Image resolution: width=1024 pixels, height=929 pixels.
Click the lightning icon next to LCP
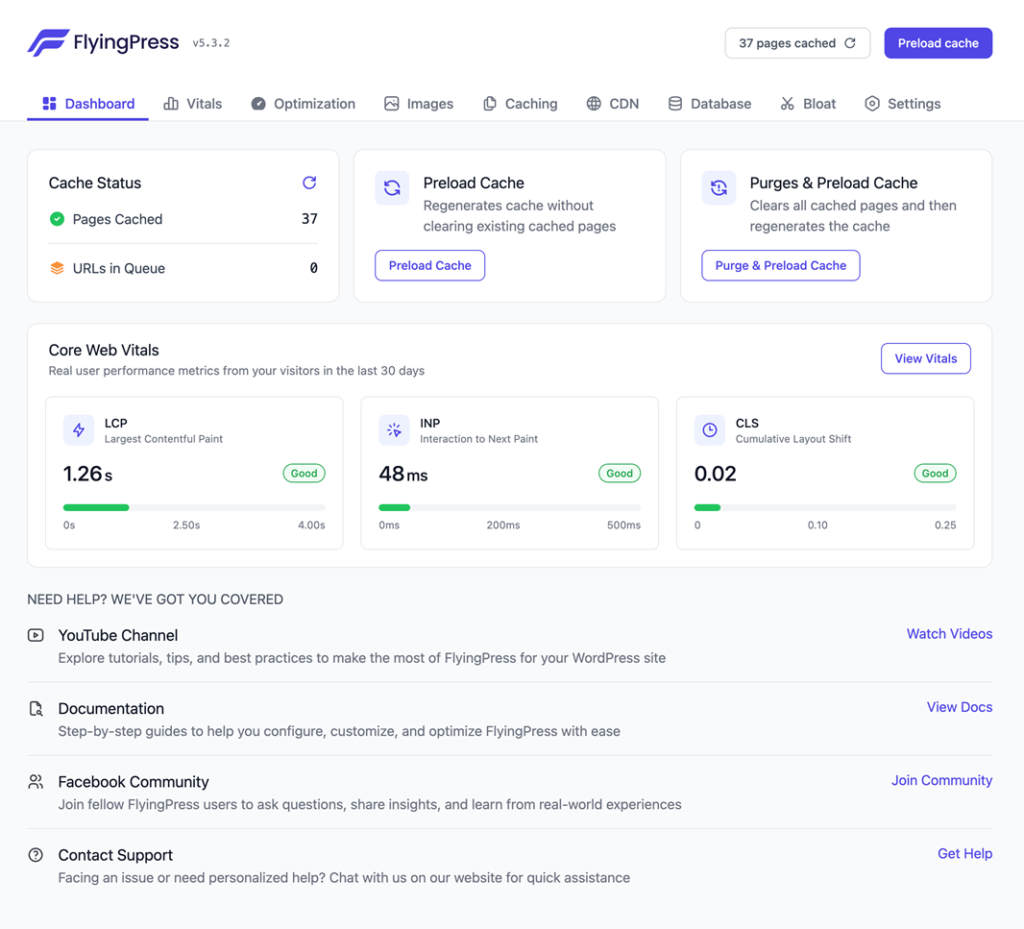coord(78,429)
